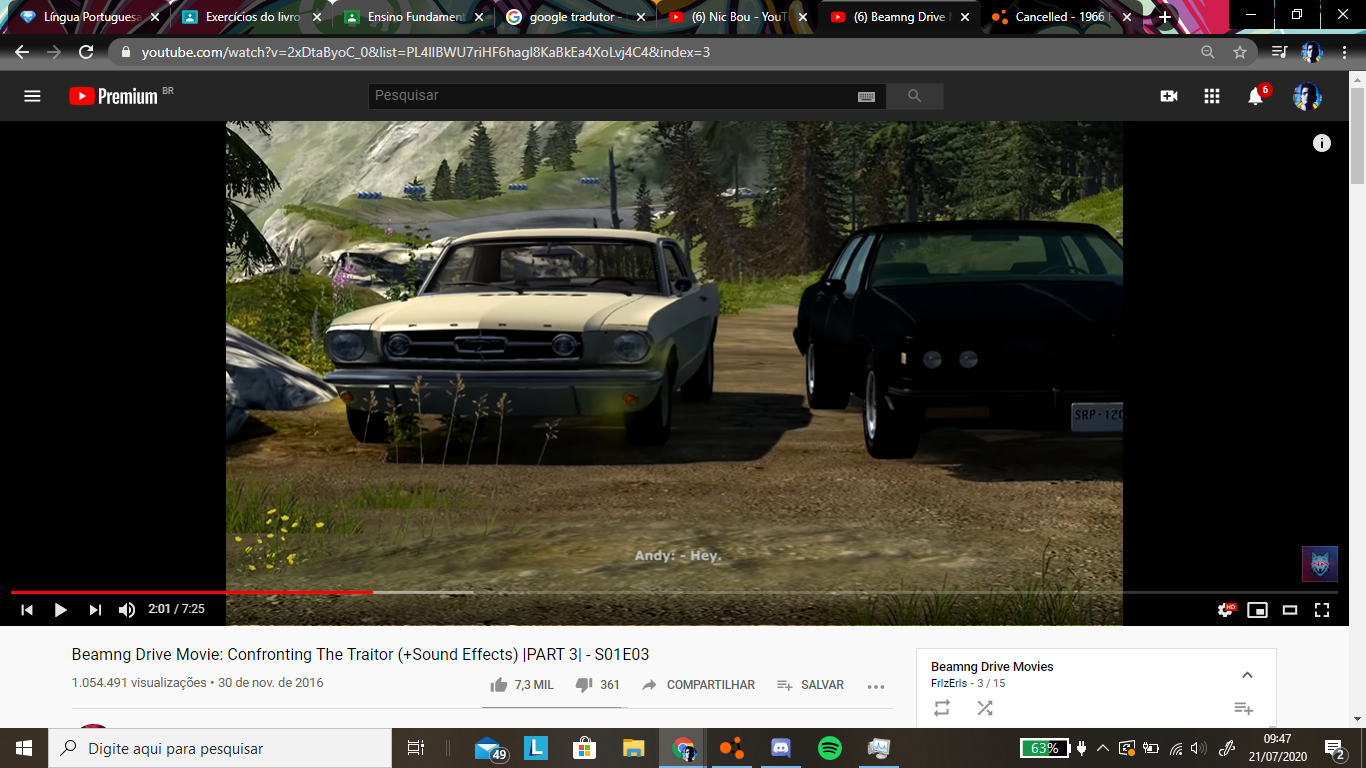
Task: Open Task View on the taskbar
Action: [x=416, y=748]
